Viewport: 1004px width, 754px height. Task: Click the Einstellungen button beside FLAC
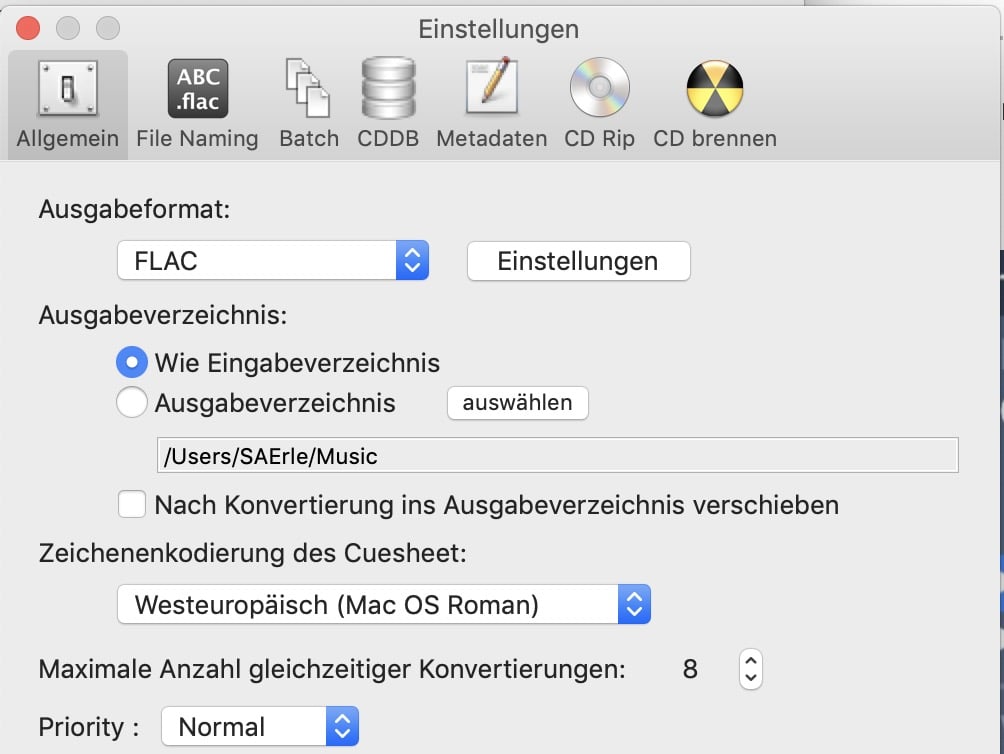coord(579,261)
